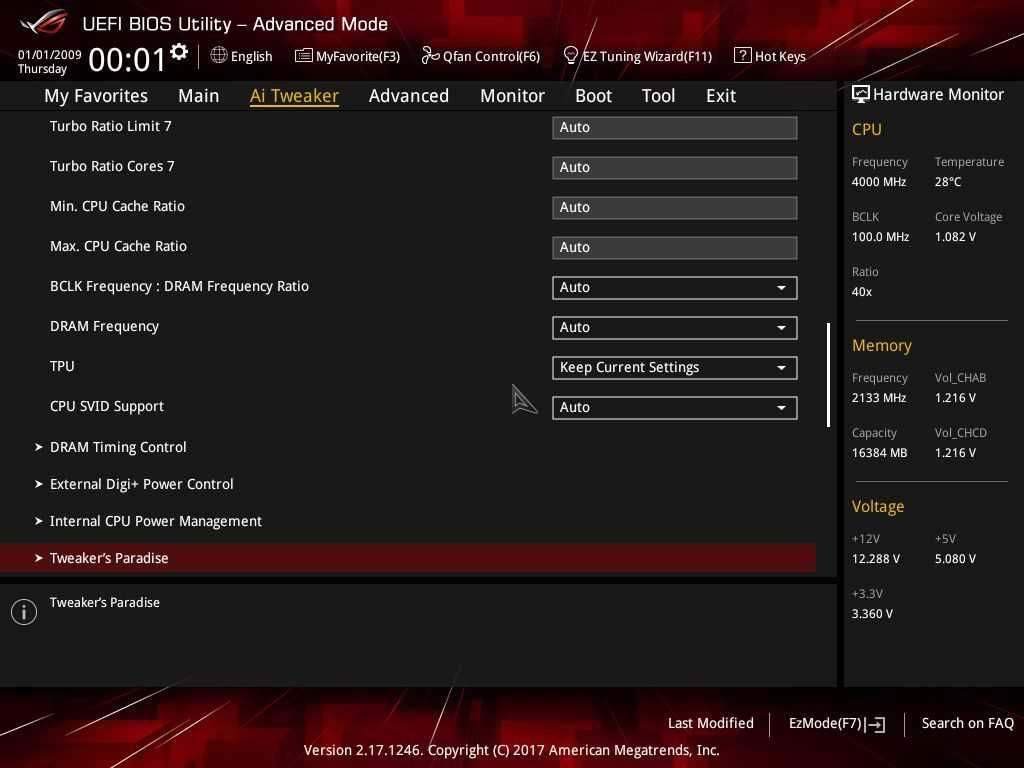Switch to the Monitor tab
Screen dimensions: 1024x768
point(512,96)
